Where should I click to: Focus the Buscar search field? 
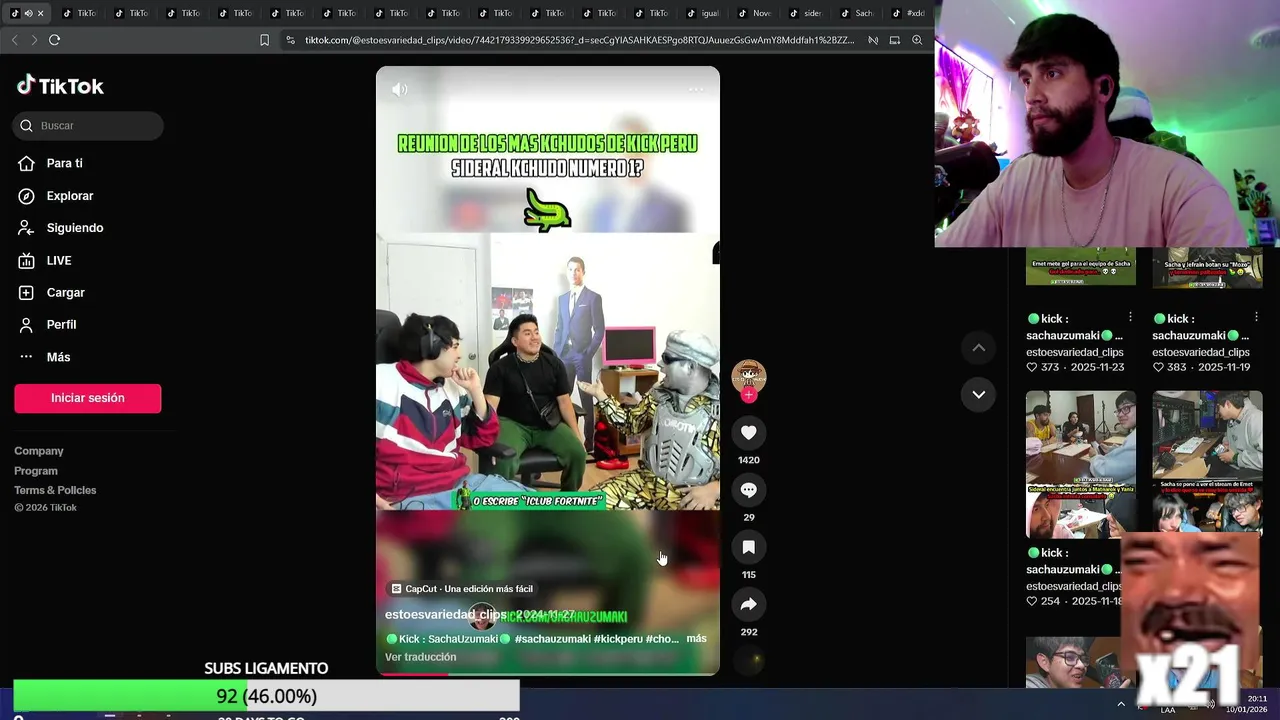click(x=88, y=125)
